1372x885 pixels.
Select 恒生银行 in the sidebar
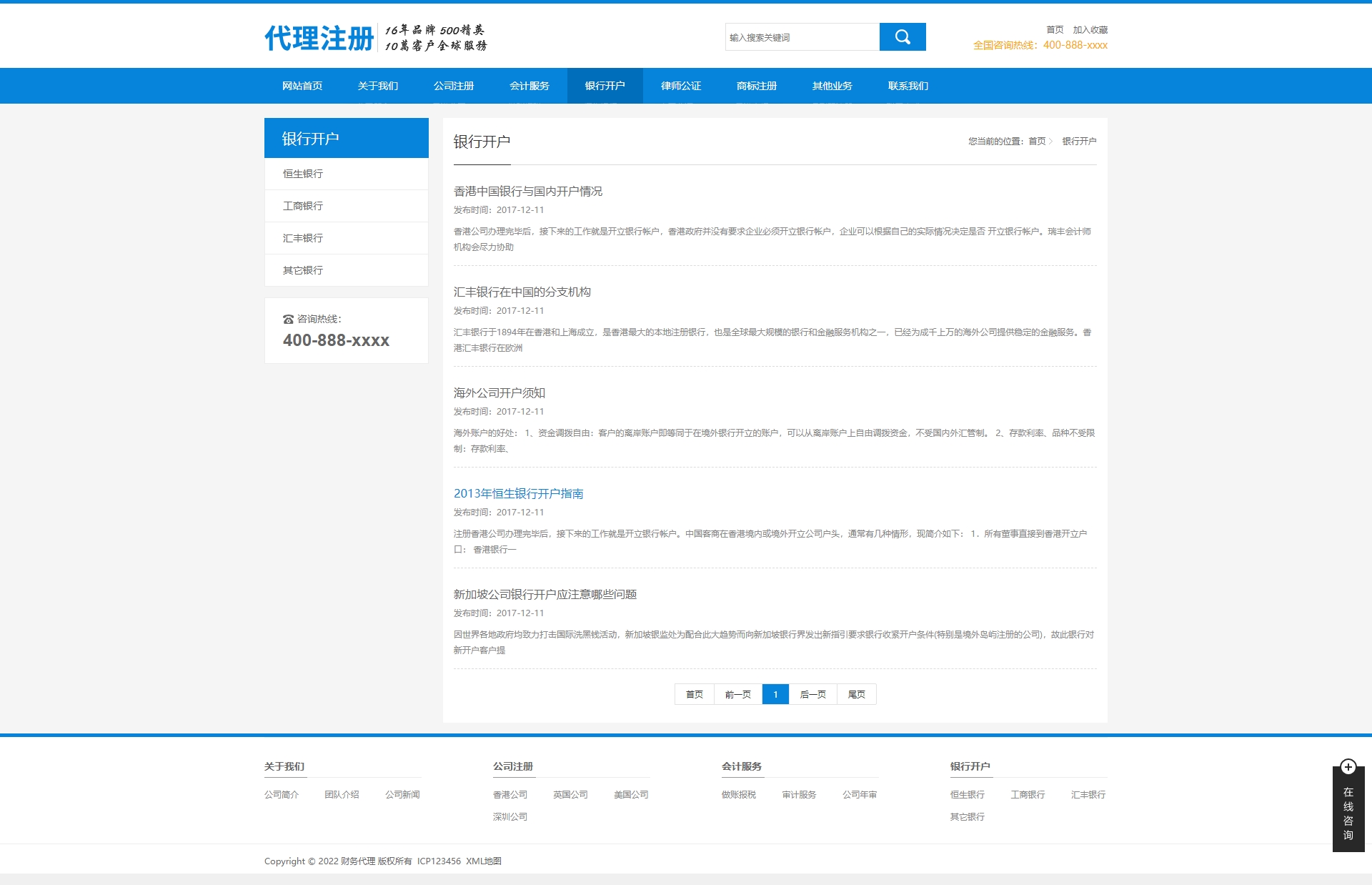coord(347,174)
